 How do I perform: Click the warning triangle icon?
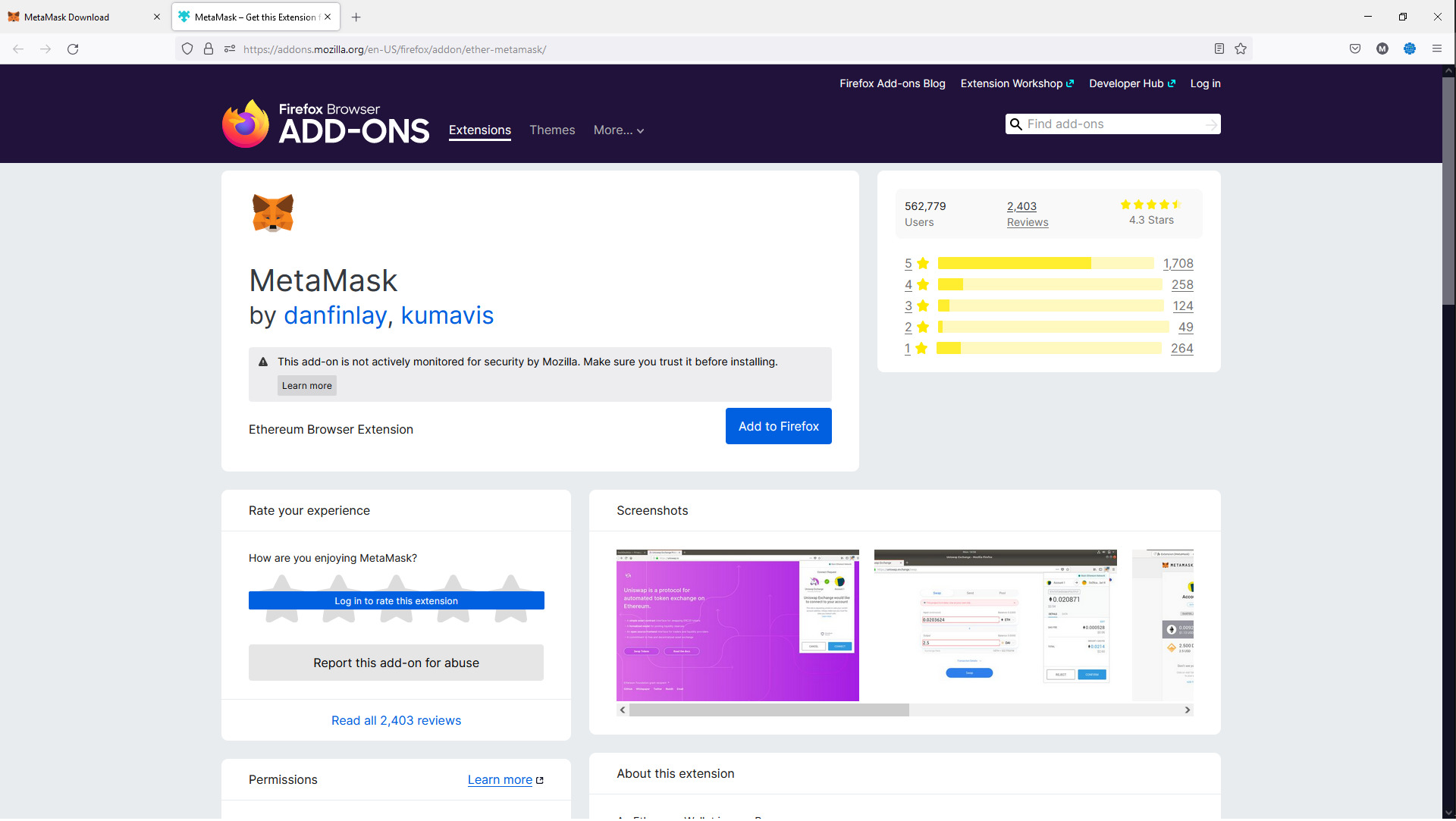click(263, 362)
